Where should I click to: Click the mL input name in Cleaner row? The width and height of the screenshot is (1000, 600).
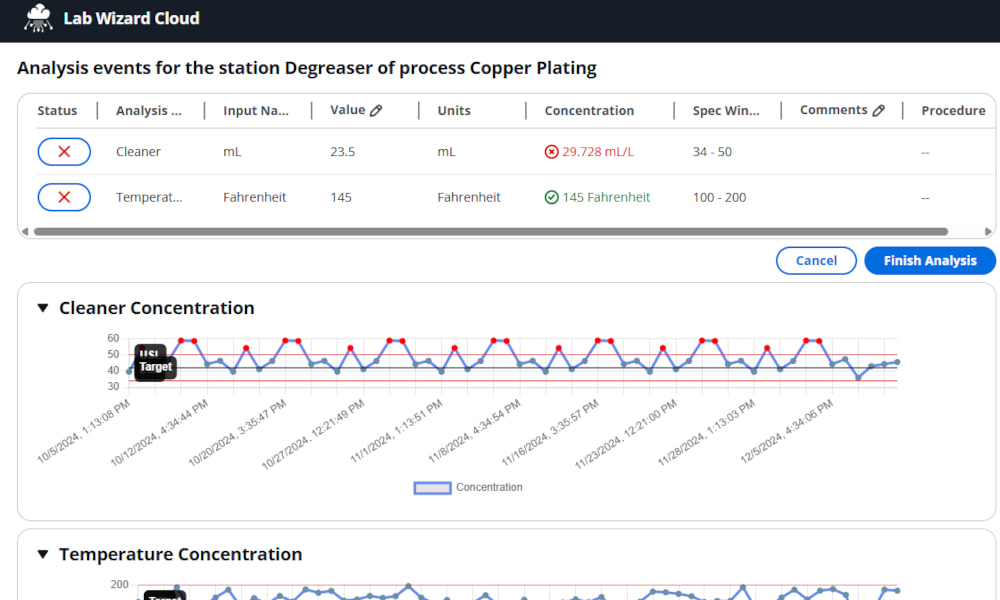point(232,152)
